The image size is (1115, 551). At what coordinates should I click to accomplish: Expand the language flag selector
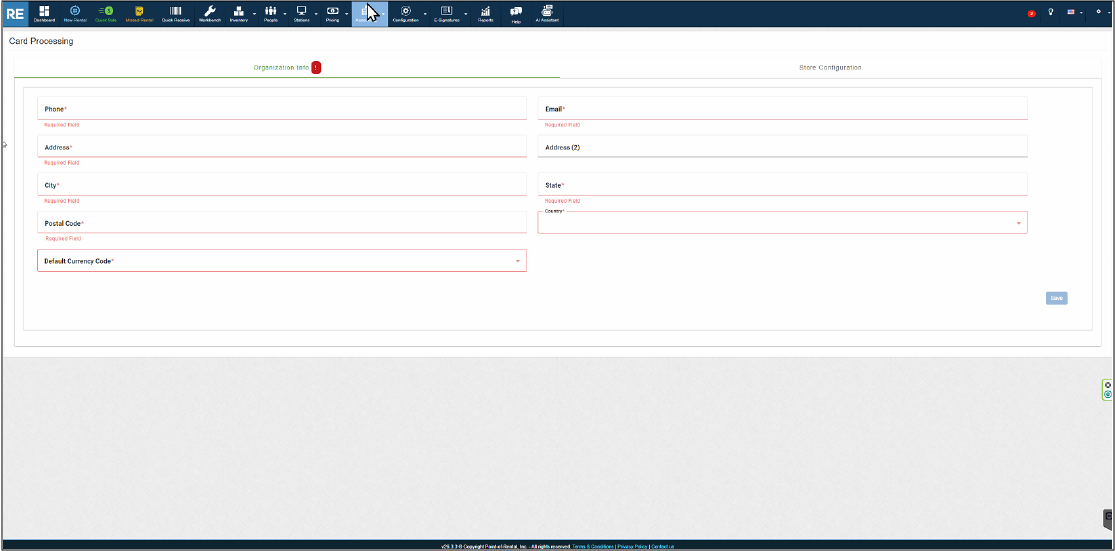tap(1074, 12)
